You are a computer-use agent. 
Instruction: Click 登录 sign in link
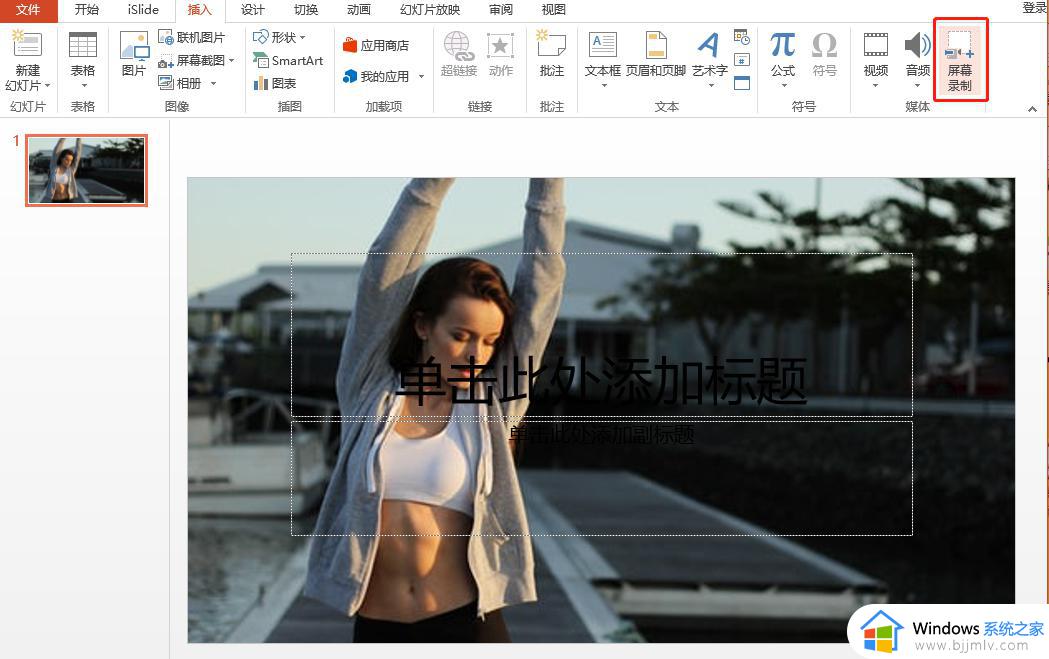pyautogui.click(x=1035, y=8)
